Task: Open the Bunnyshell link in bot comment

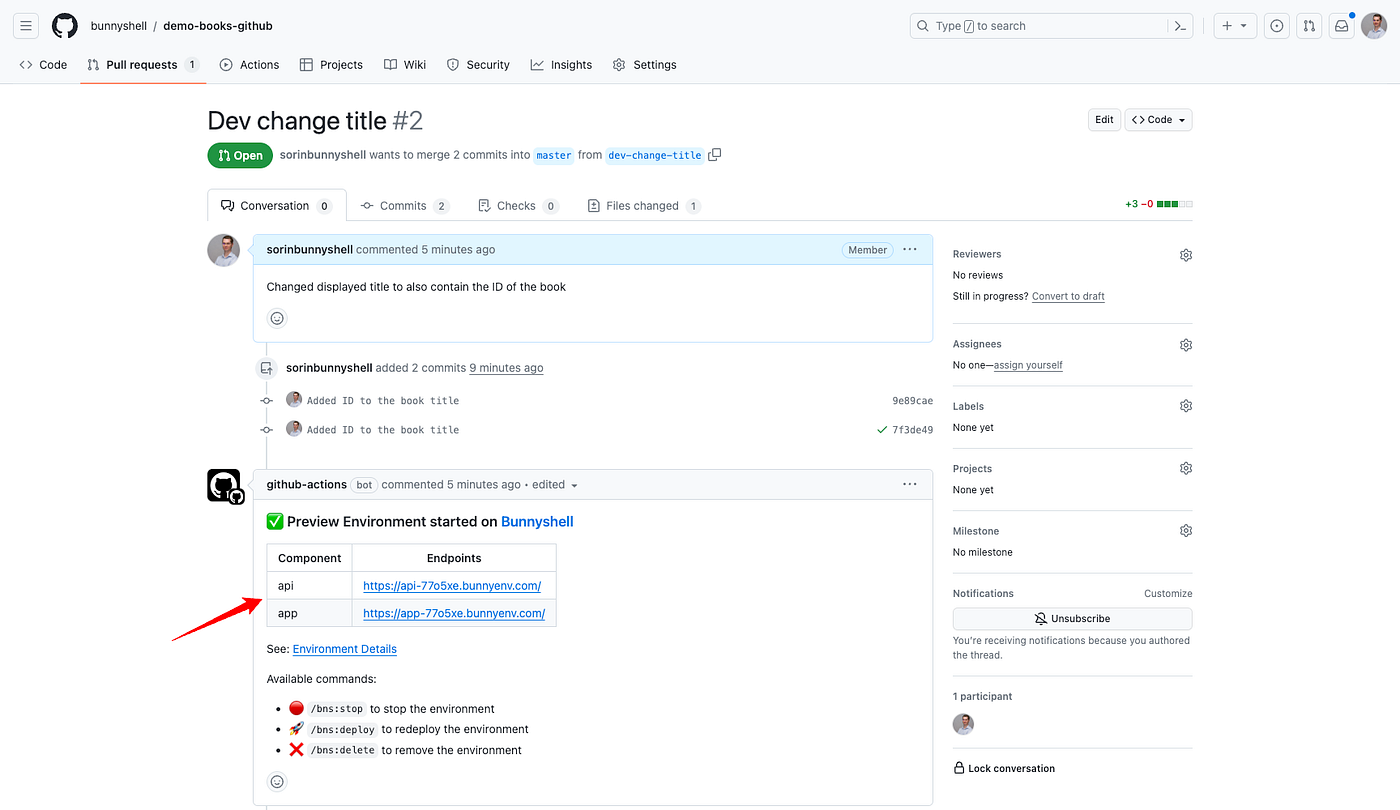Action: click(x=537, y=522)
